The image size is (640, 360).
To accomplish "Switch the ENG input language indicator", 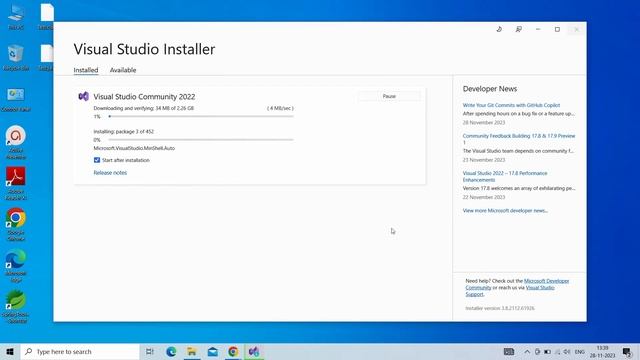I will (x=580, y=351).
